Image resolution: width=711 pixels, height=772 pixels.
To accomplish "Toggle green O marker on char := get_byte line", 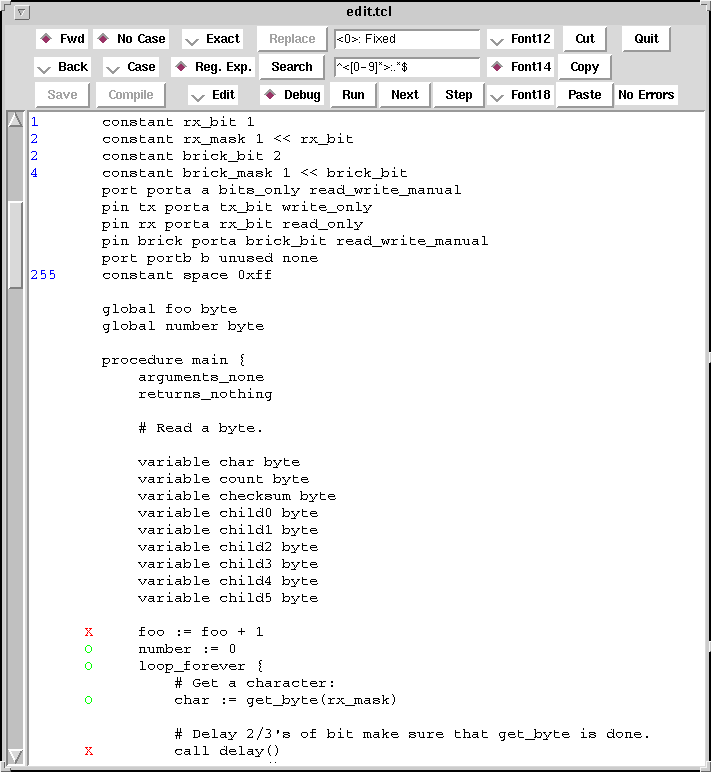I will (x=89, y=700).
